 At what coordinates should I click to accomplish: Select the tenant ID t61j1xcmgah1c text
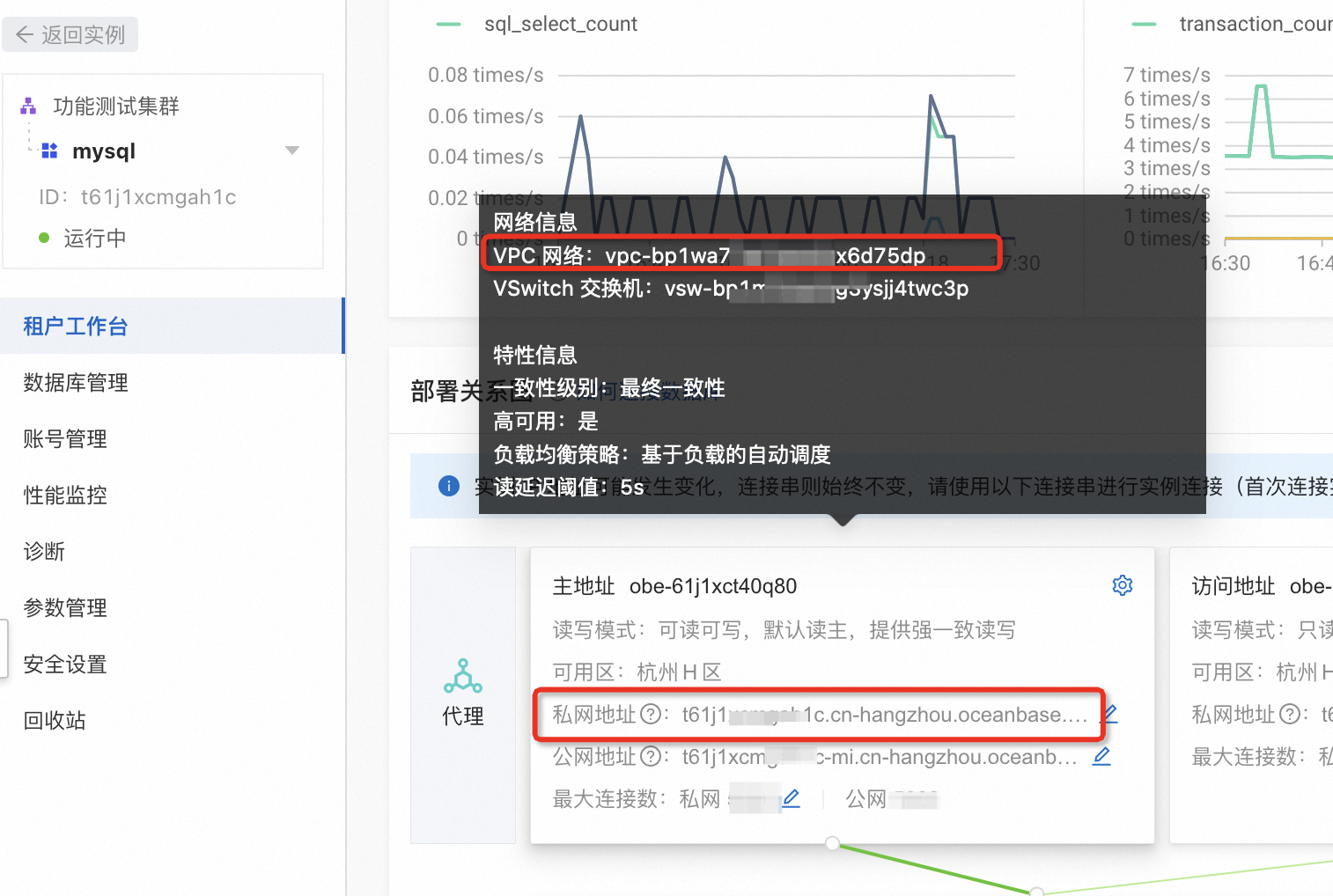[x=158, y=197]
